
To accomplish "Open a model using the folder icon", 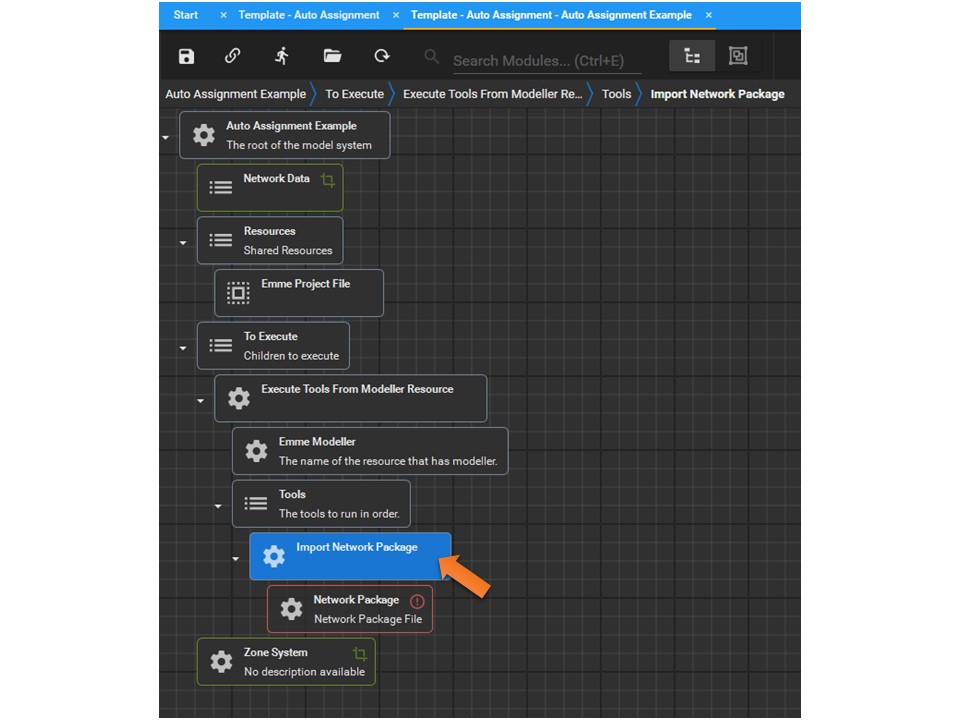I will (x=333, y=56).
